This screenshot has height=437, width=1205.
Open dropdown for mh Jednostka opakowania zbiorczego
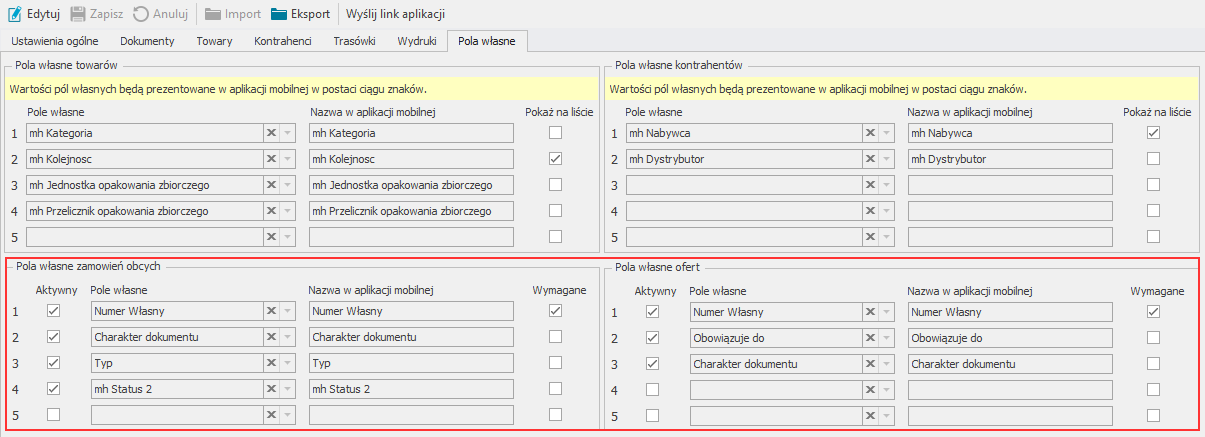[x=288, y=185]
